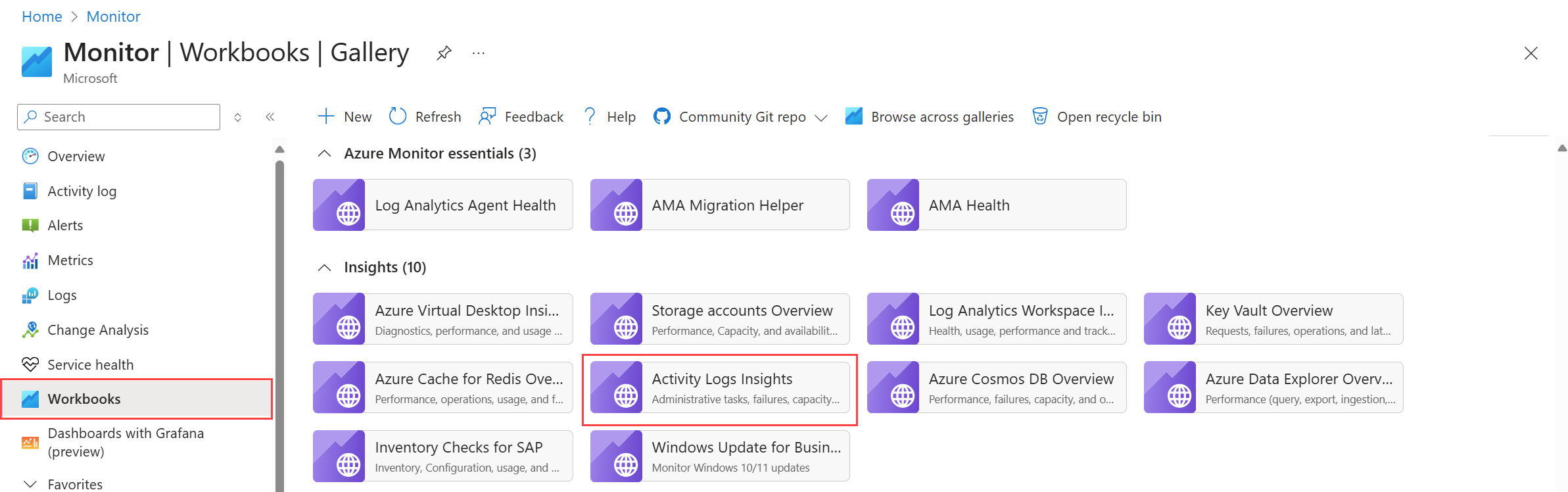The image size is (1568, 492).
Task: Click Browse across galleries
Action: (930, 116)
